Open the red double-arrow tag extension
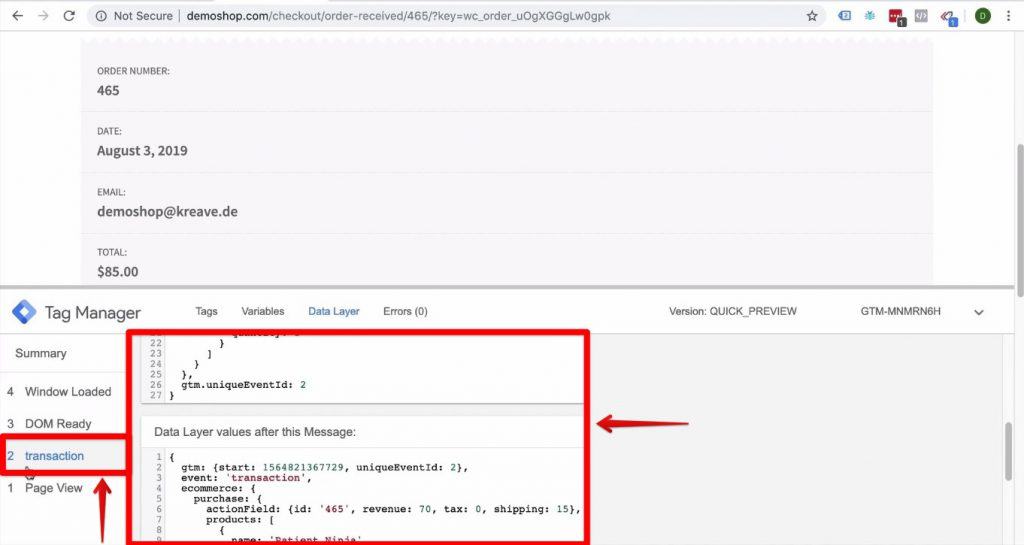Screen dimensions: 1024x545 click(x=948, y=17)
